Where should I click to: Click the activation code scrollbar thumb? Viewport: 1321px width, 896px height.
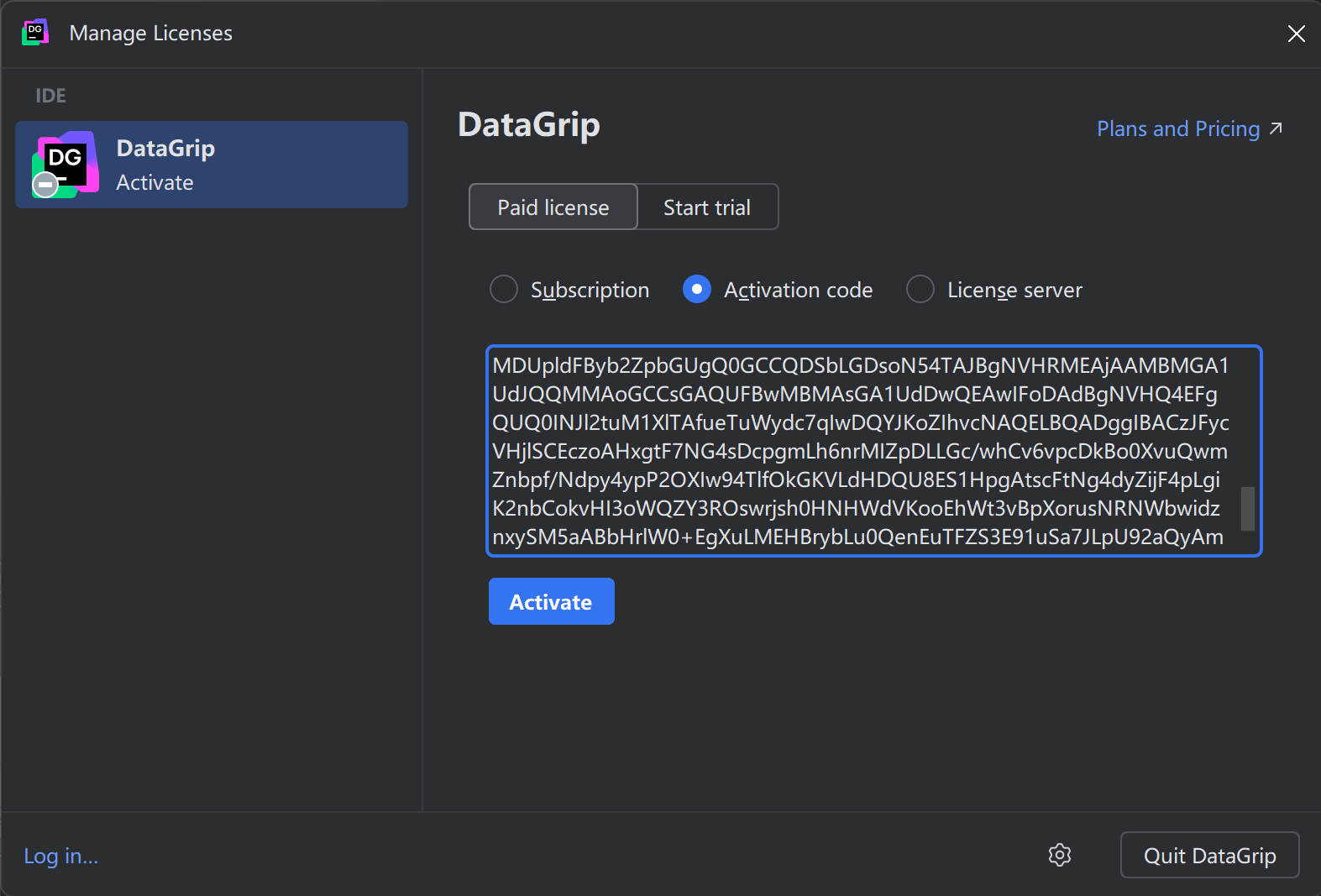1247,509
